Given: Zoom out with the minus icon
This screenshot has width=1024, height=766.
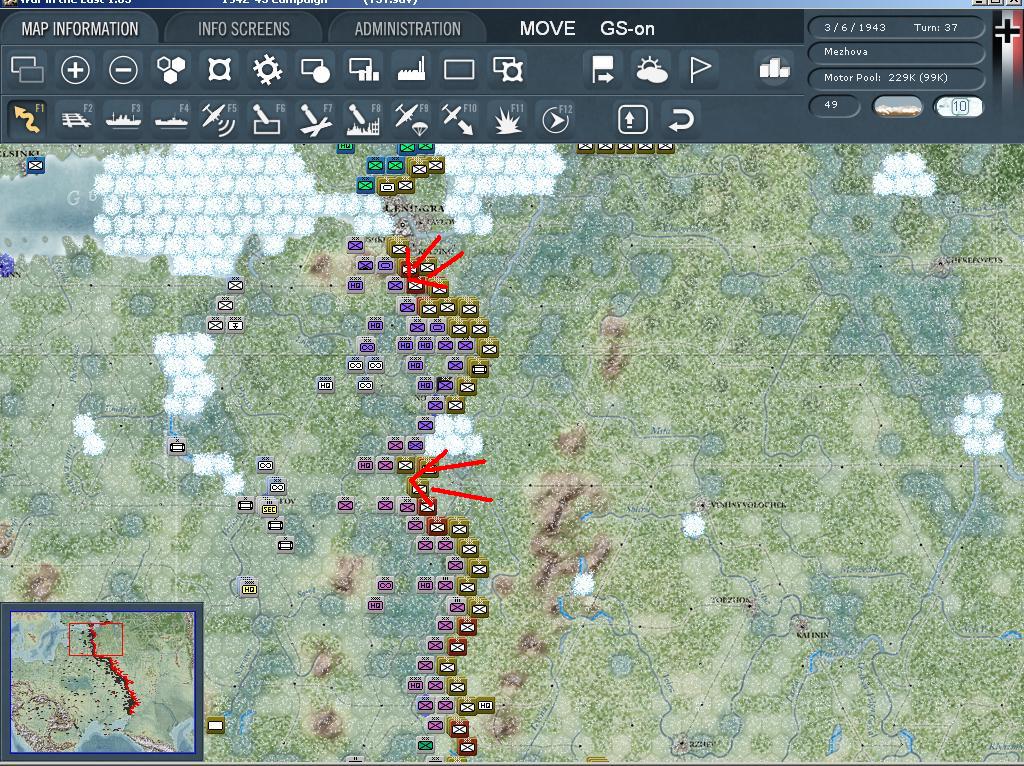Looking at the screenshot, I should [x=123, y=69].
